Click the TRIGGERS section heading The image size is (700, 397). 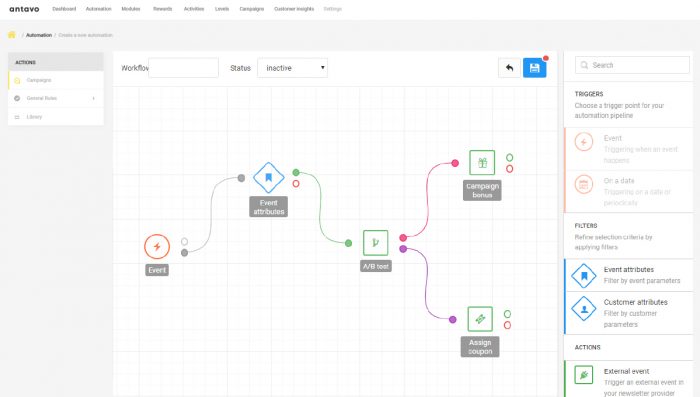pyautogui.click(x=589, y=94)
